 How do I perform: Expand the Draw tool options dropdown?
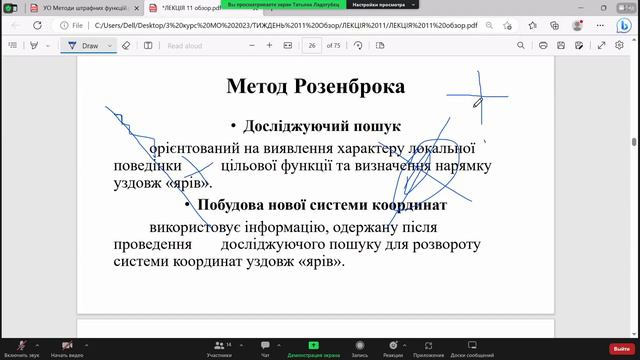[x=110, y=46]
